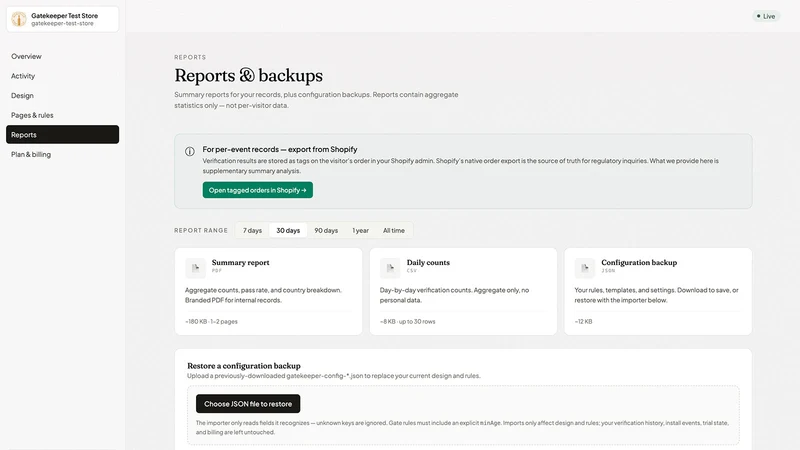Viewport: 800px width, 450px height.
Task: Navigate to Pages & rules
Action: [62, 115]
